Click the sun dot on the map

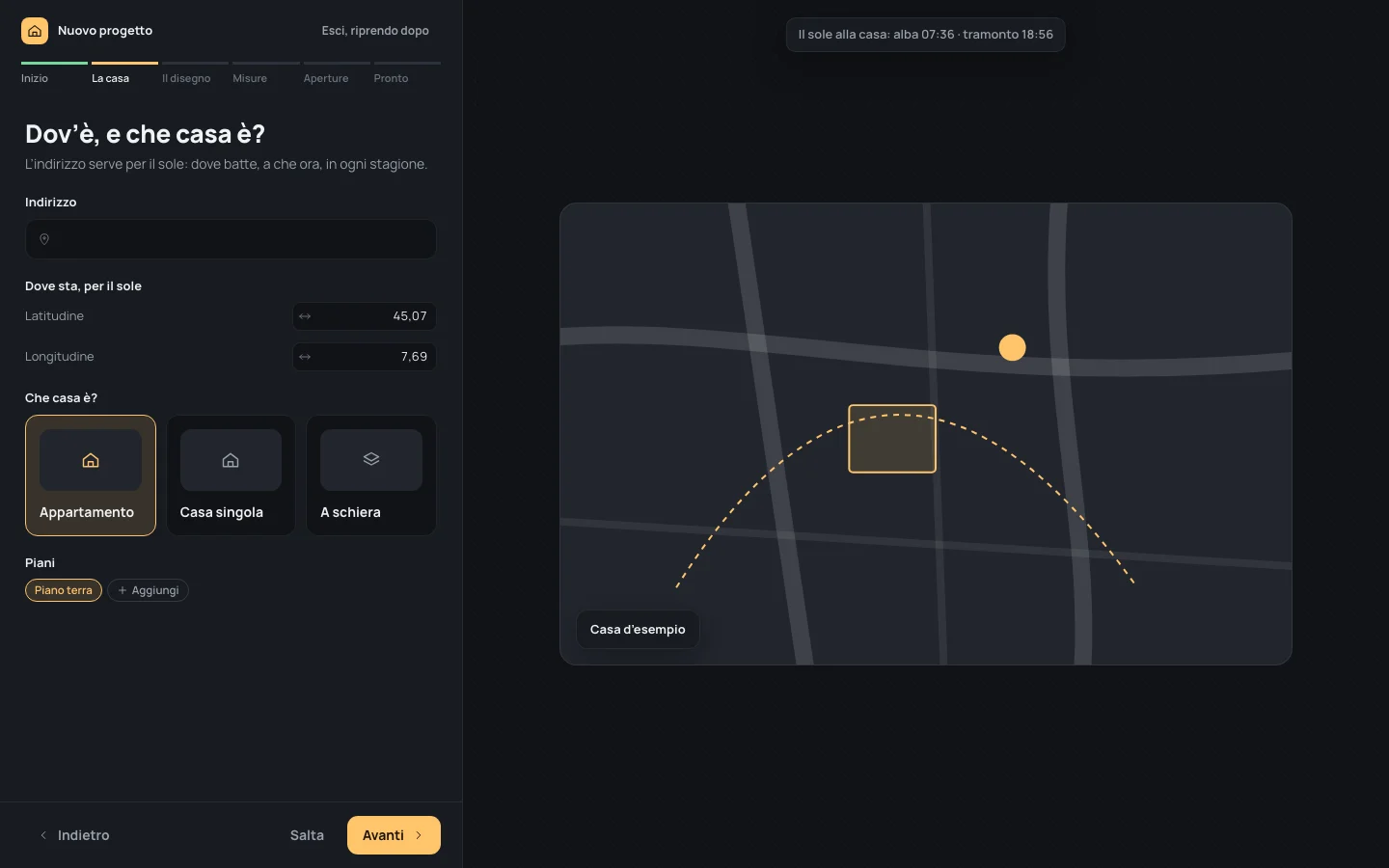1012,347
